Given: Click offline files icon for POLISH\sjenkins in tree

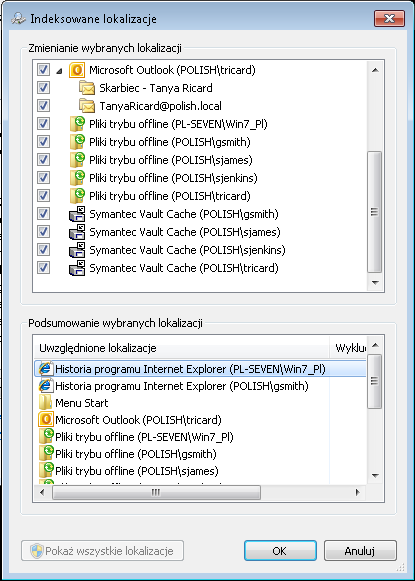Looking at the screenshot, I should (x=77, y=178).
